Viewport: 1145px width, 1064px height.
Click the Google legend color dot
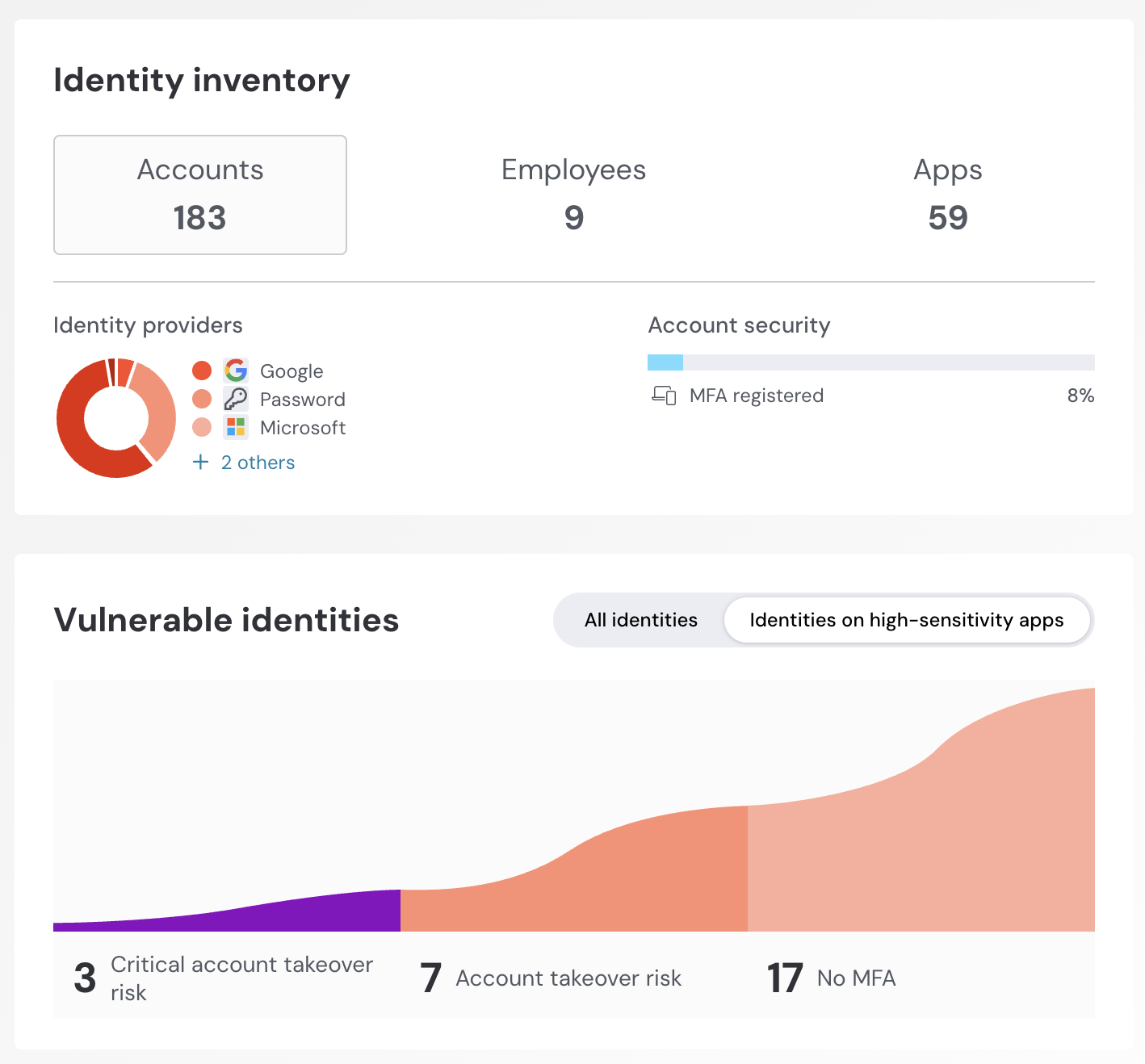[202, 371]
